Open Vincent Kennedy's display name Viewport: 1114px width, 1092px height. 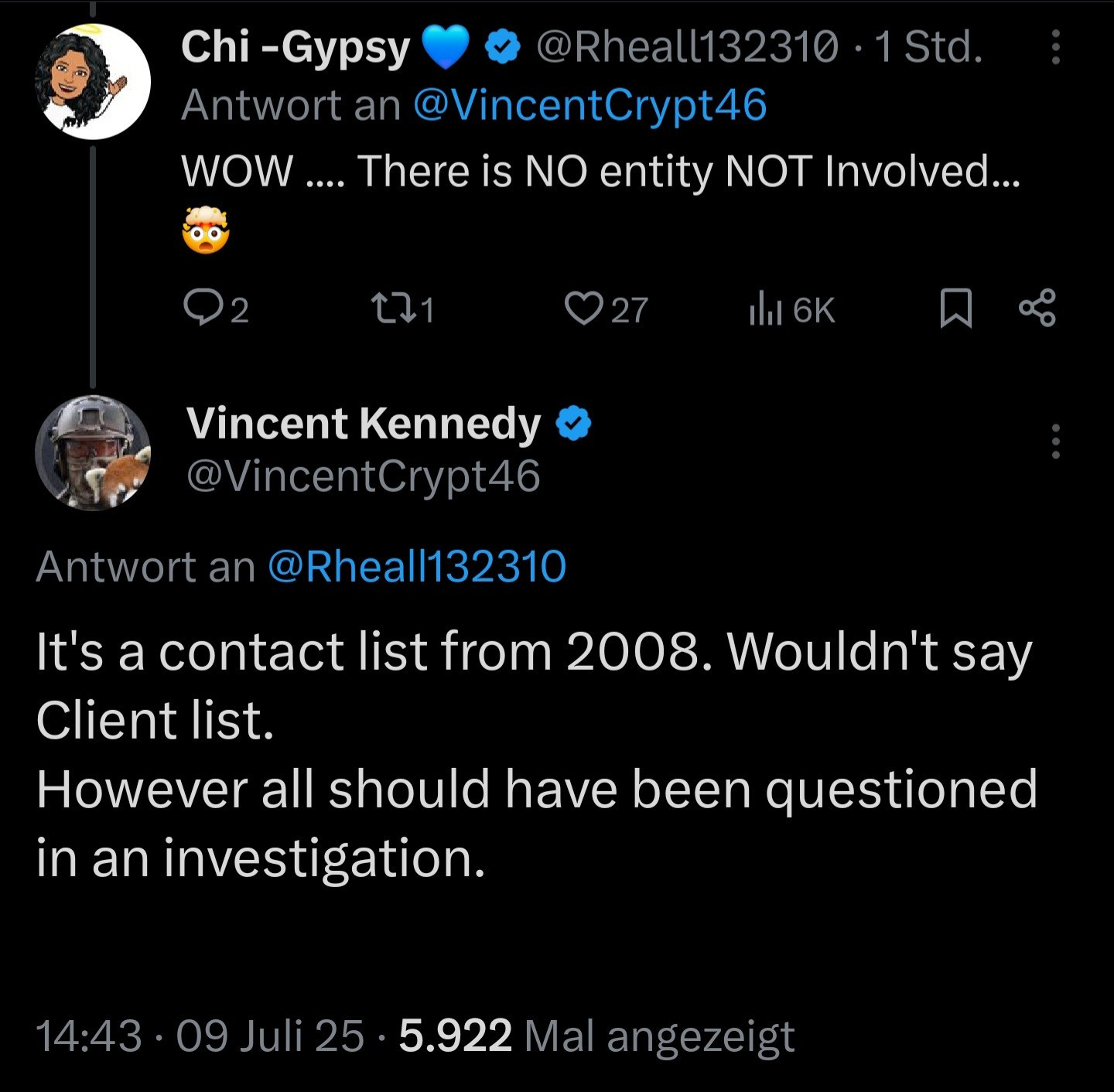364,424
